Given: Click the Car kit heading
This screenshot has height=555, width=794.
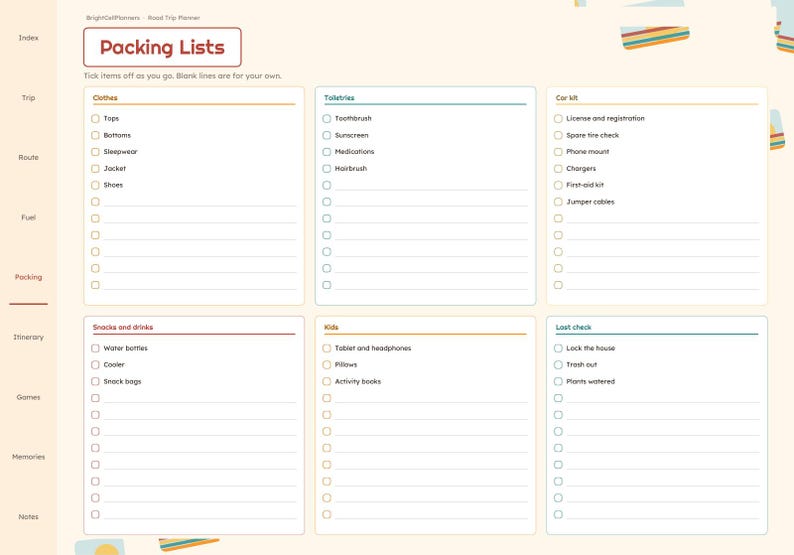Looking at the screenshot, I should click(567, 98).
